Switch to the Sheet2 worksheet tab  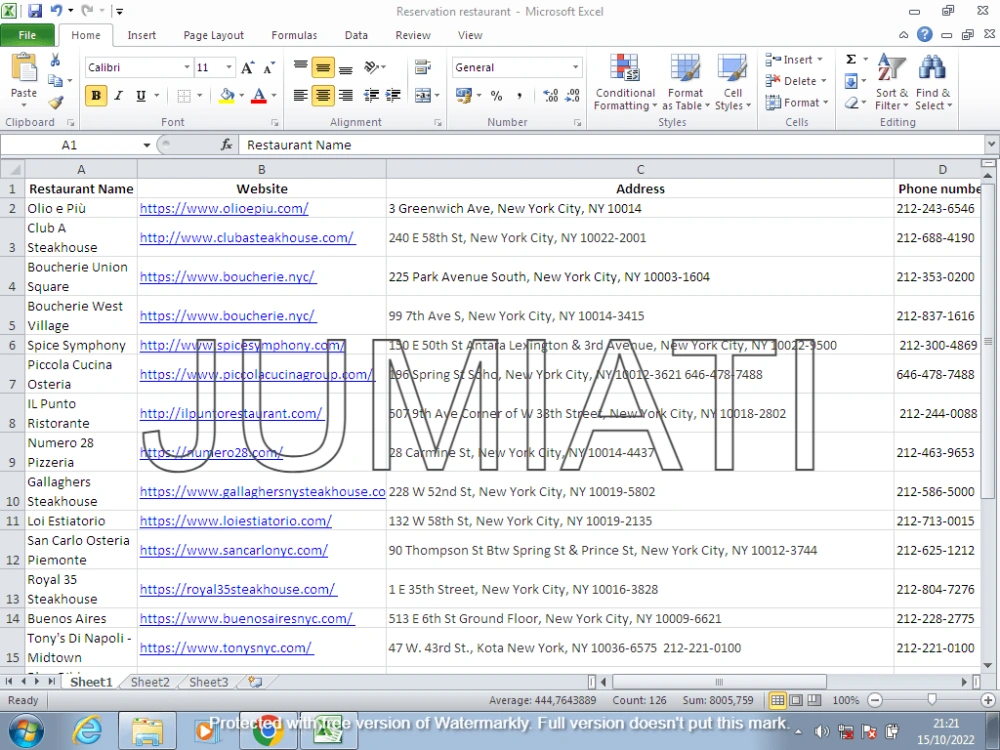tap(150, 682)
